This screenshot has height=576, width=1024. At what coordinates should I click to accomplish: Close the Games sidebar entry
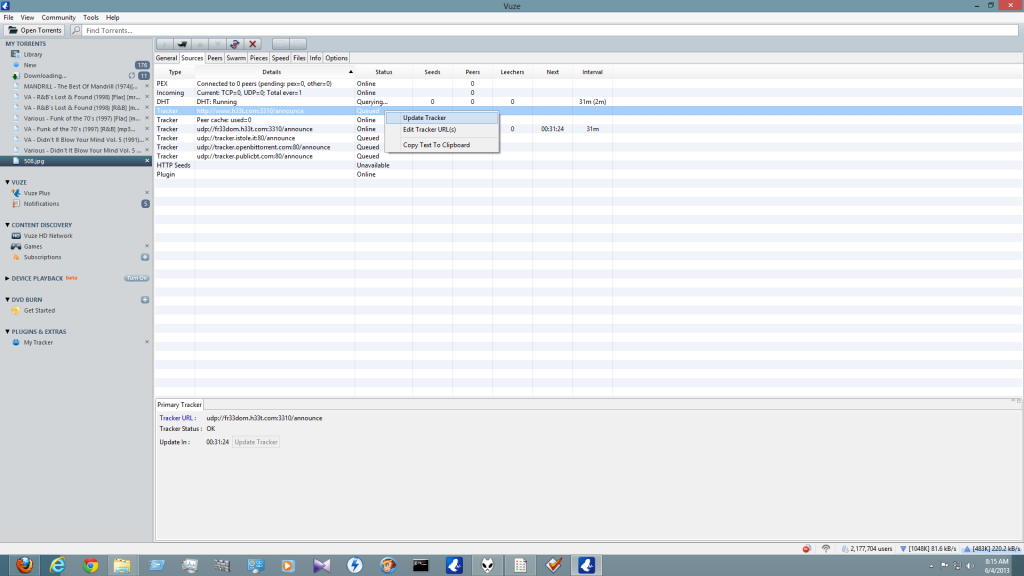147,246
